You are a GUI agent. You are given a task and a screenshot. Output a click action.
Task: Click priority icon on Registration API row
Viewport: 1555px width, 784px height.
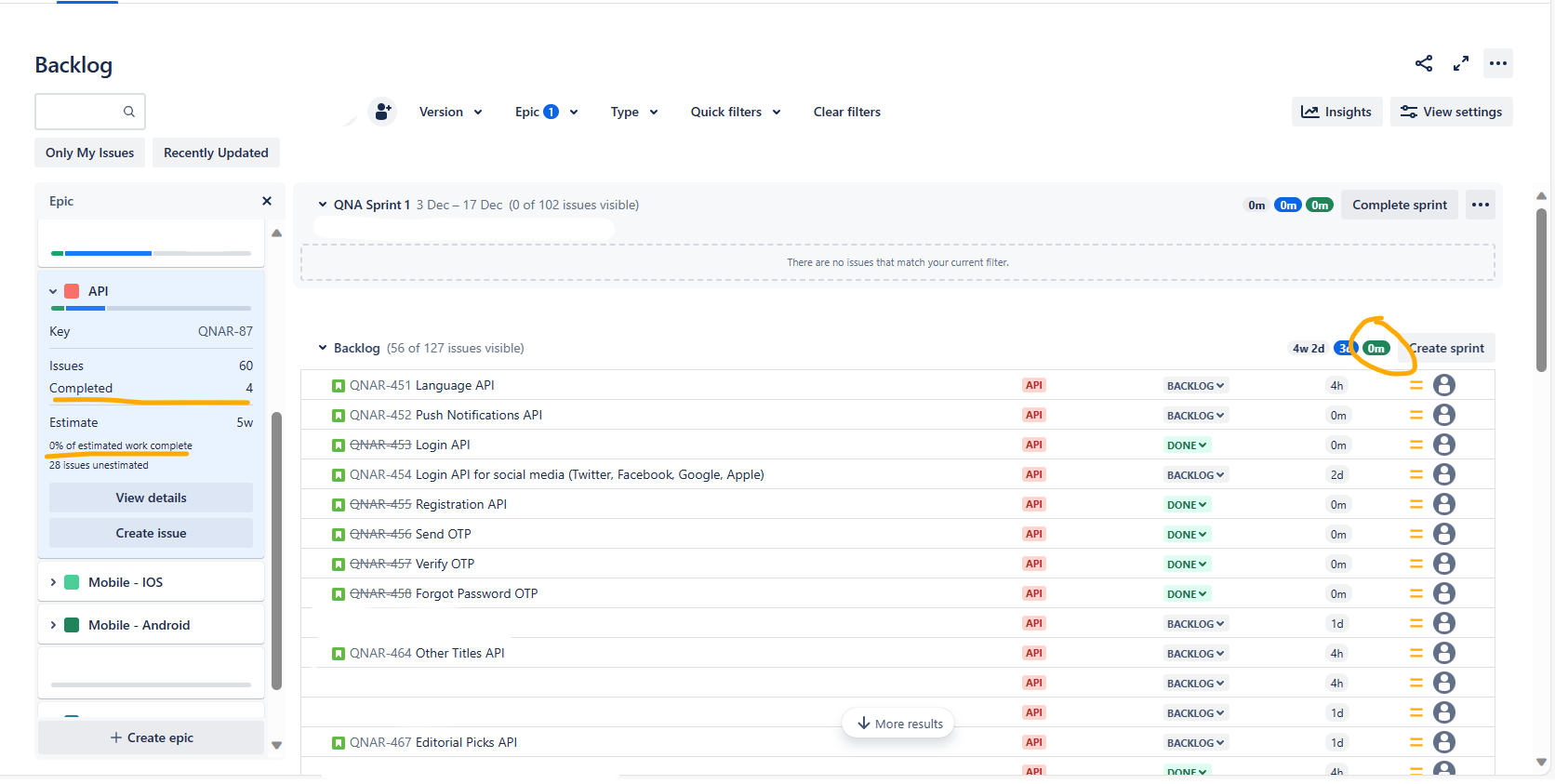point(1416,504)
